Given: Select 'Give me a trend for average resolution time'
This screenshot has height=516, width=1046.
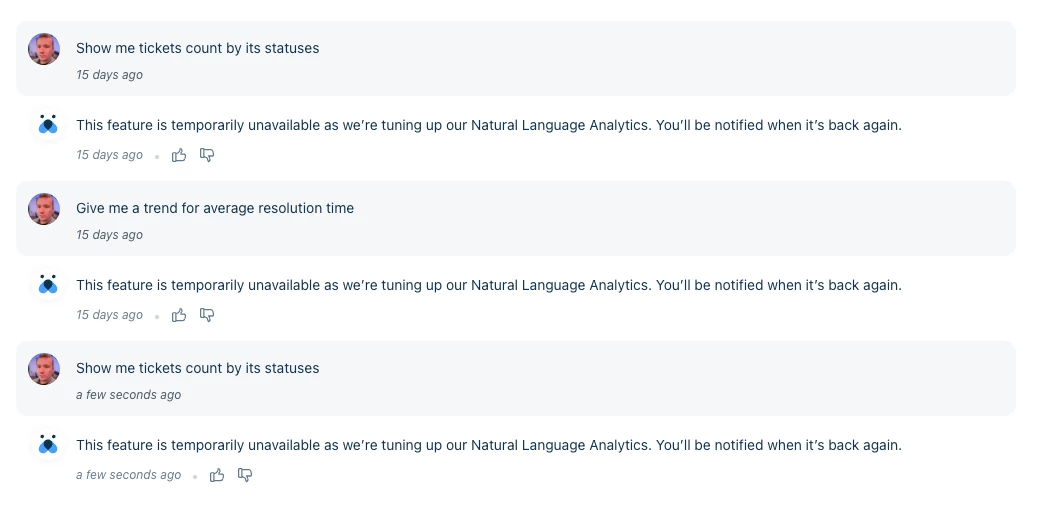Looking at the screenshot, I should (x=215, y=208).
